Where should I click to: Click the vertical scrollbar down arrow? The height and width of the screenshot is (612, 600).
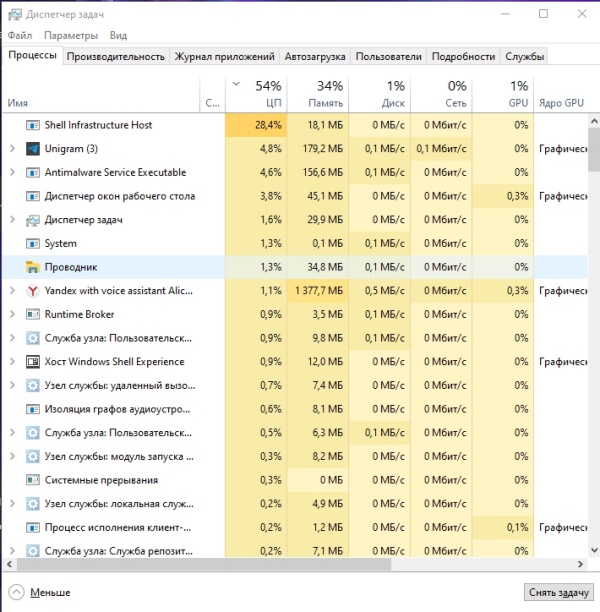pos(594,550)
